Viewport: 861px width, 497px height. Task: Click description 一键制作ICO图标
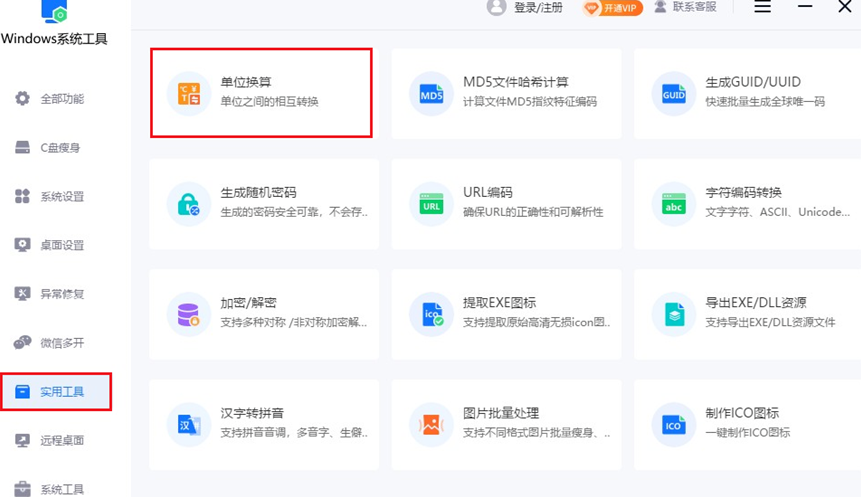point(747,433)
